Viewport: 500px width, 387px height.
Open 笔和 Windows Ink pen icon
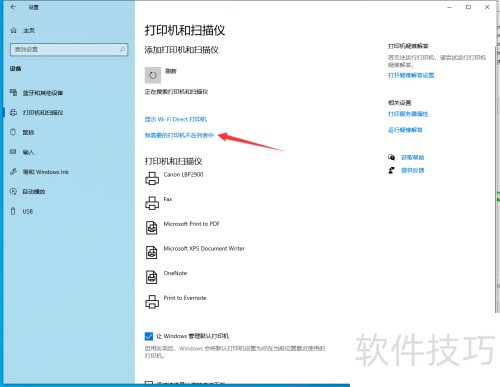pyautogui.click(x=13, y=172)
